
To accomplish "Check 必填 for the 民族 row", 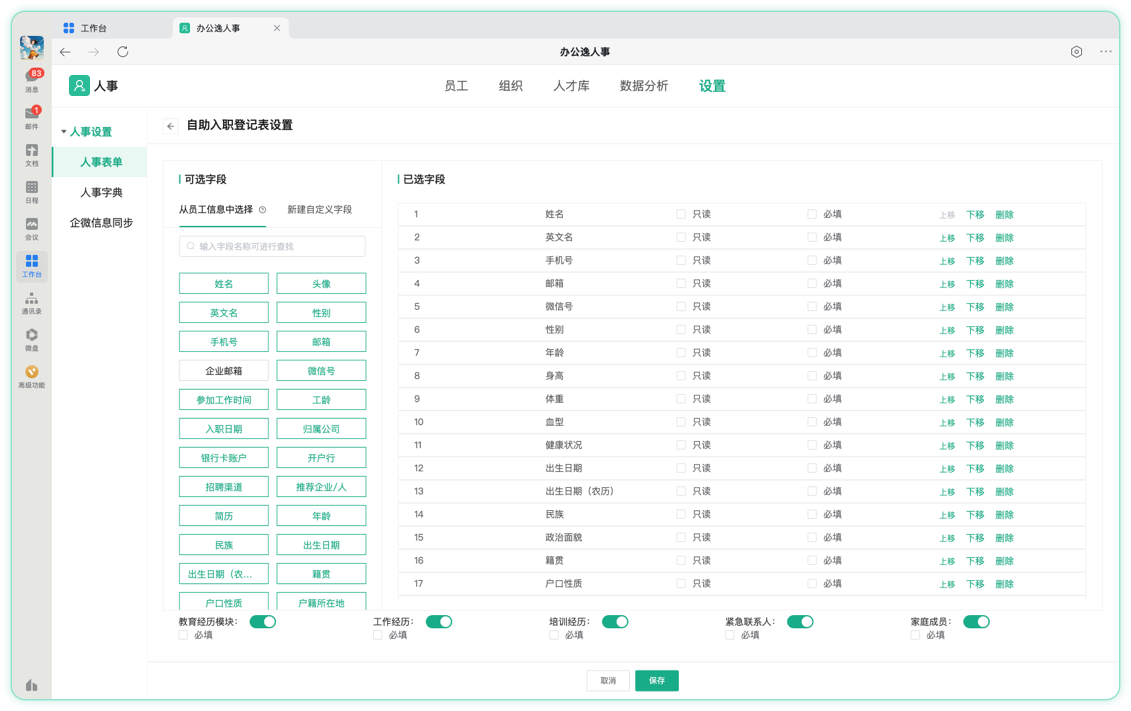I will tap(811, 514).
